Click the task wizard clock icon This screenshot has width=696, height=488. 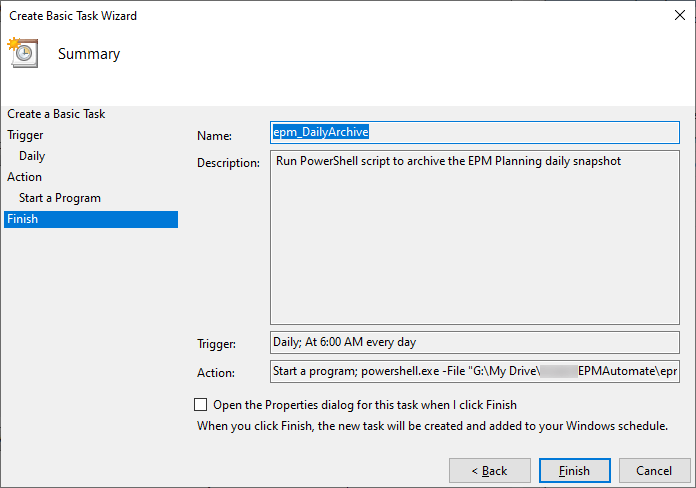(x=23, y=53)
